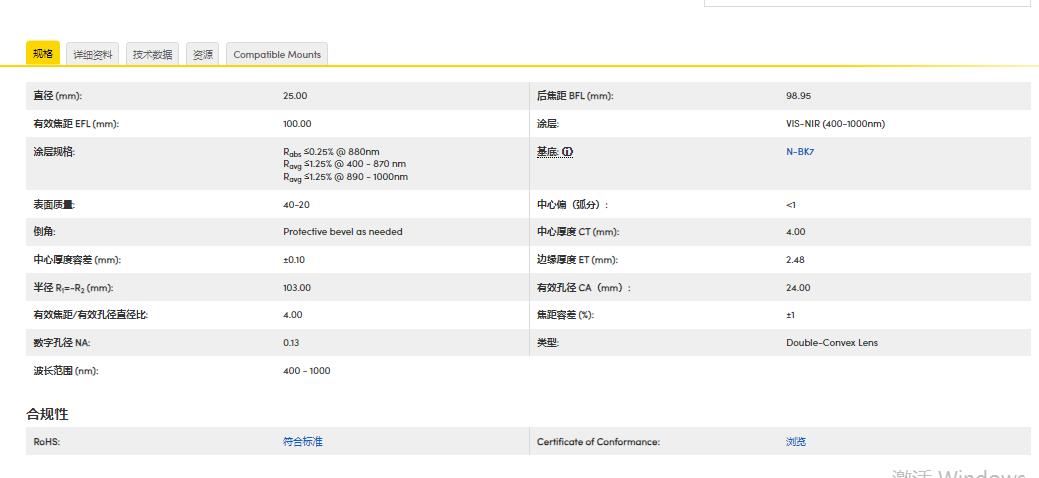Select the 规格 tab

(x=43, y=54)
